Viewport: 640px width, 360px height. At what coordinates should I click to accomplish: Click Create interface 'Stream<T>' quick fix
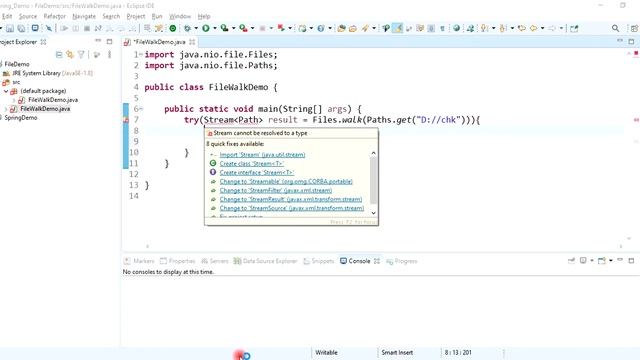[257, 173]
